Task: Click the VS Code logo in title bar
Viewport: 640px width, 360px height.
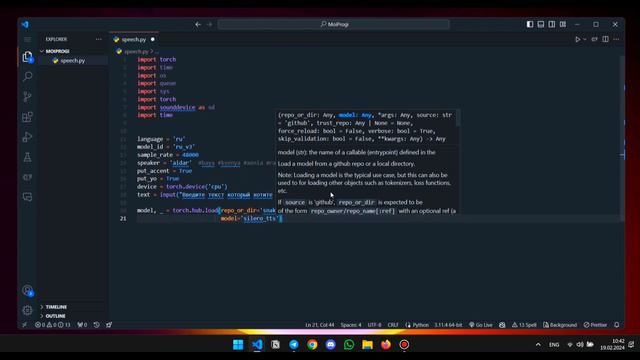Action: (25, 24)
